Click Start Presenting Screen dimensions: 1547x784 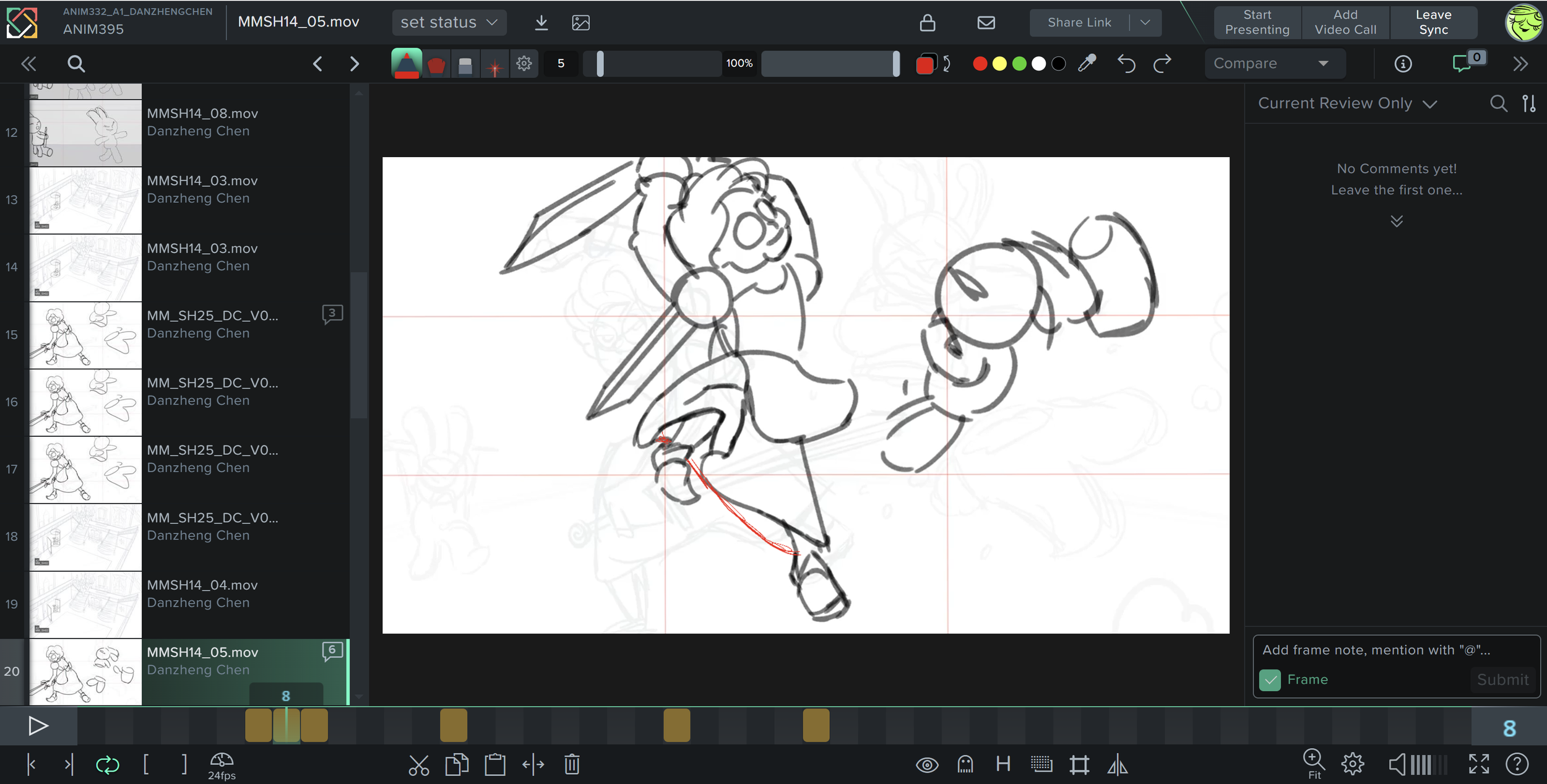point(1257,22)
